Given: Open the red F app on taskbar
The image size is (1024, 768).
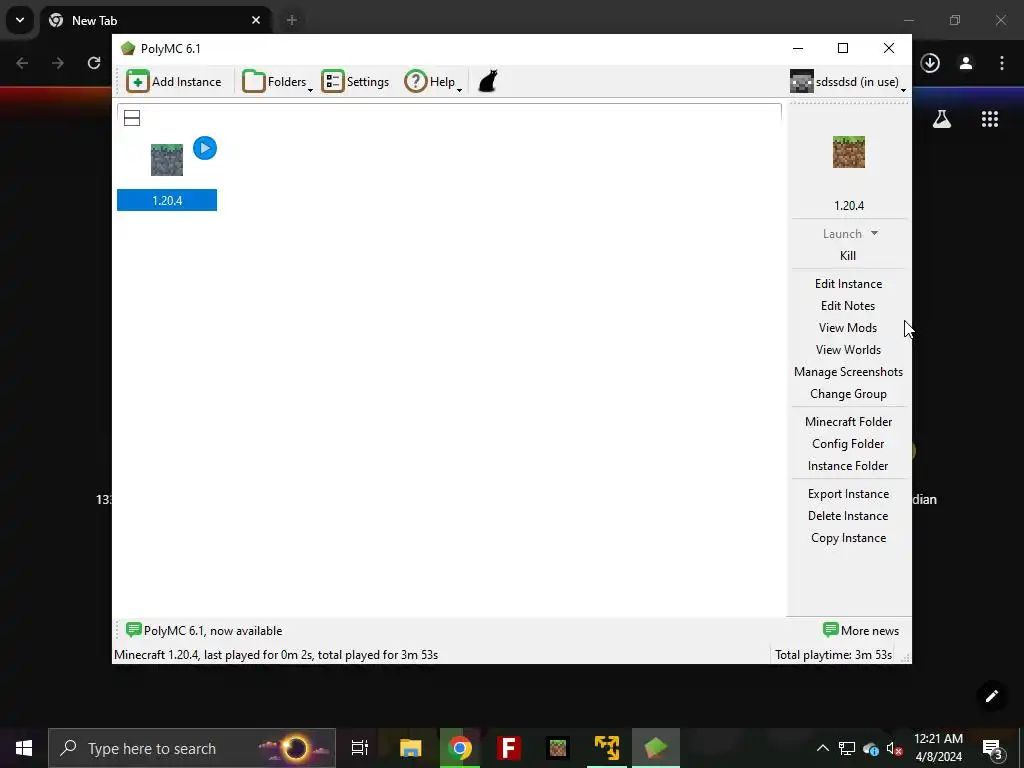Looking at the screenshot, I should click(x=509, y=748).
